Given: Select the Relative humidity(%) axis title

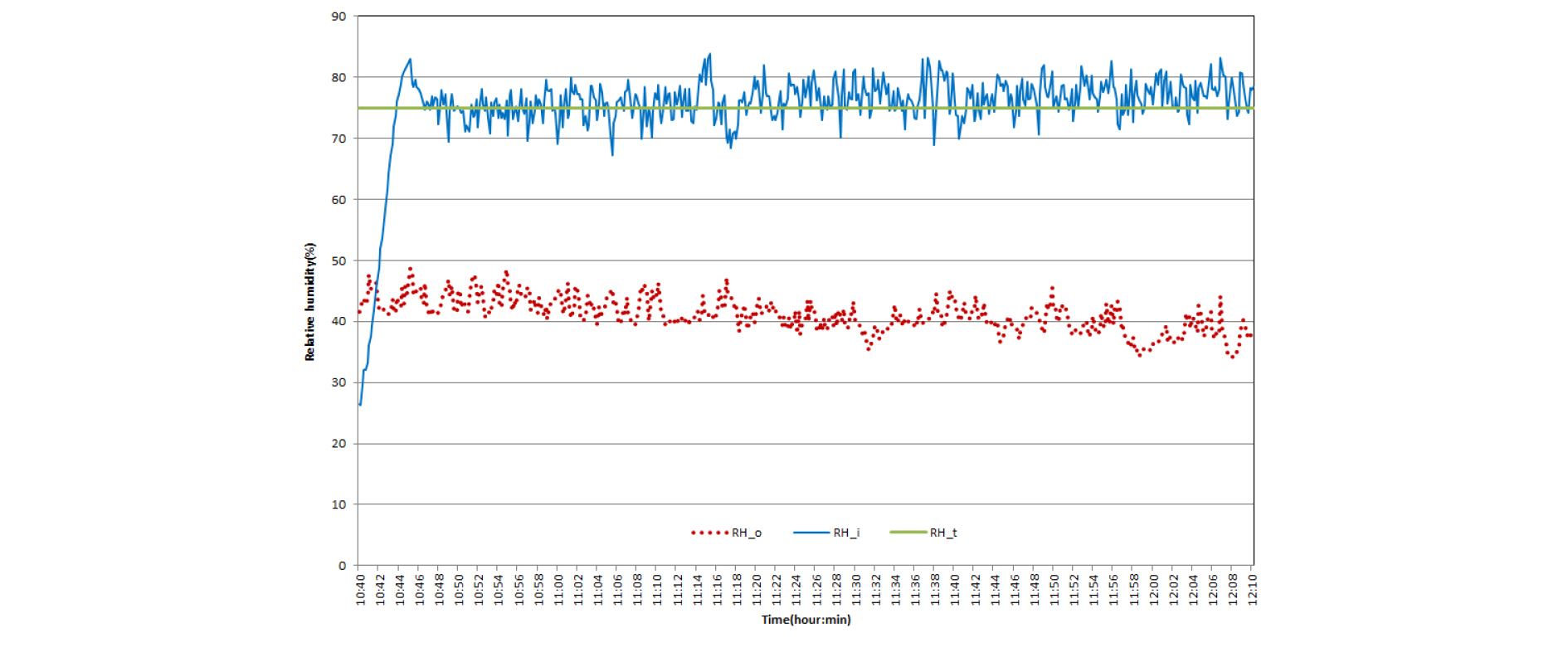Looking at the screenshot, I should (x=310, y=302).
